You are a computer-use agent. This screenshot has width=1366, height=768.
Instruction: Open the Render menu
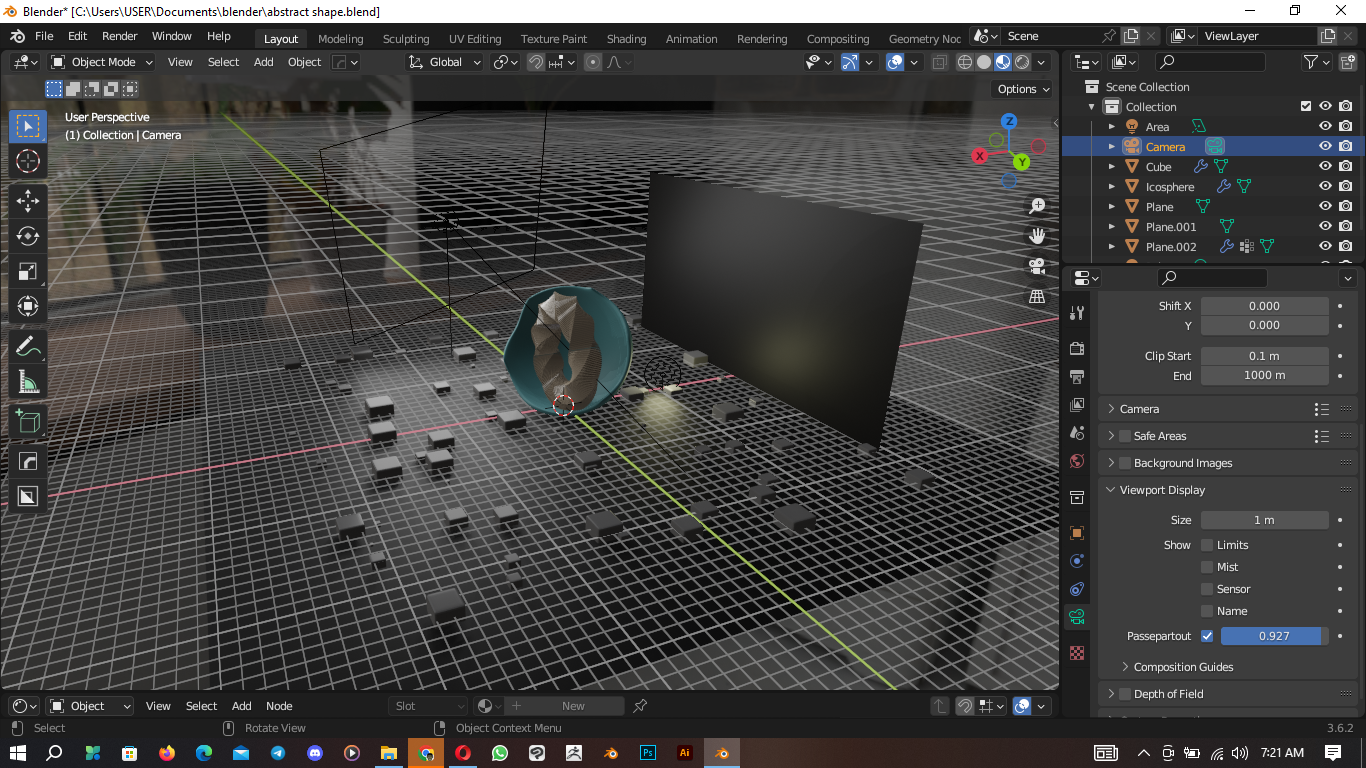point(120,36)
